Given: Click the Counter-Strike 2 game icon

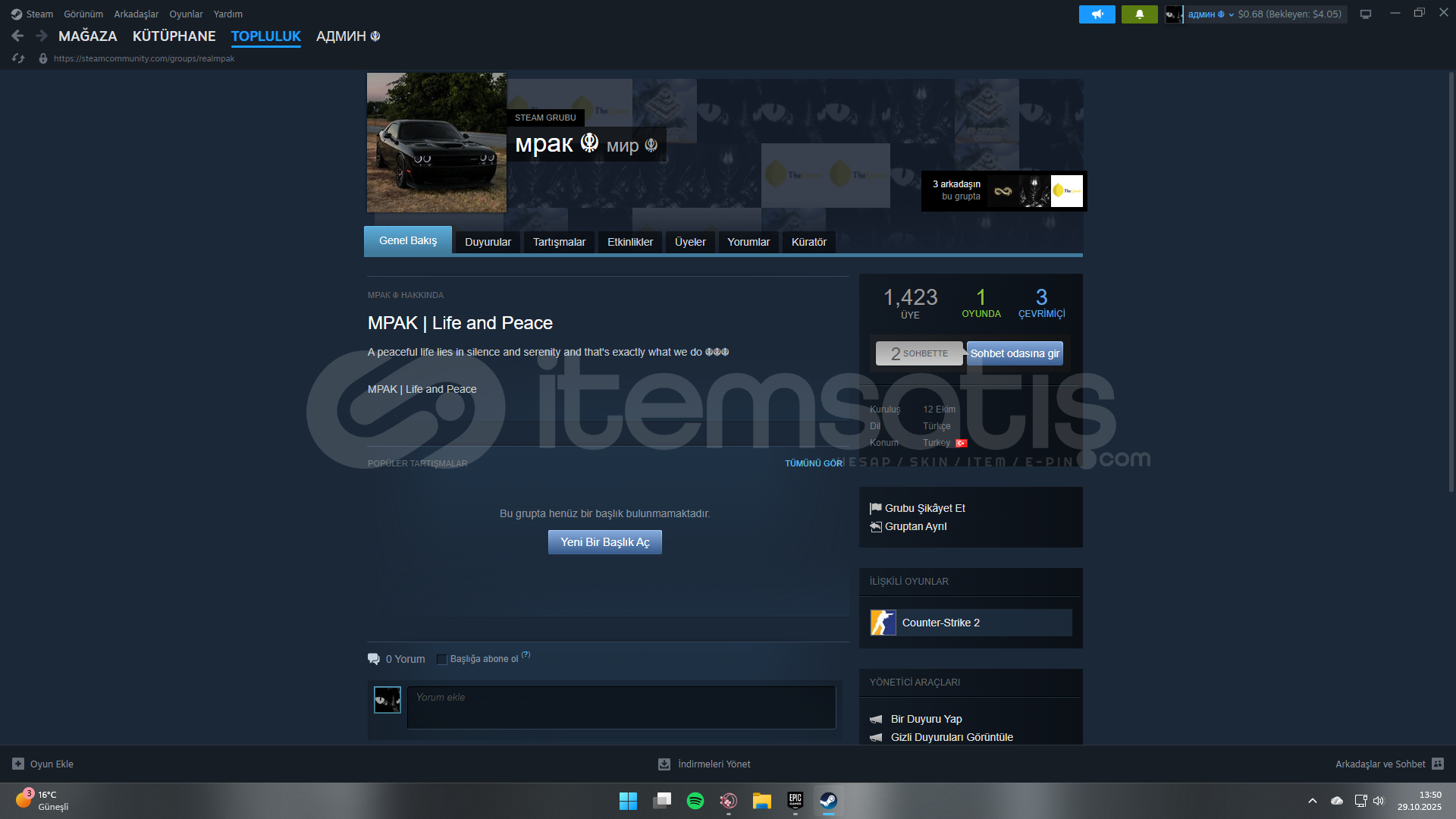Looking at the screenshot, I should tap(883, 623).
